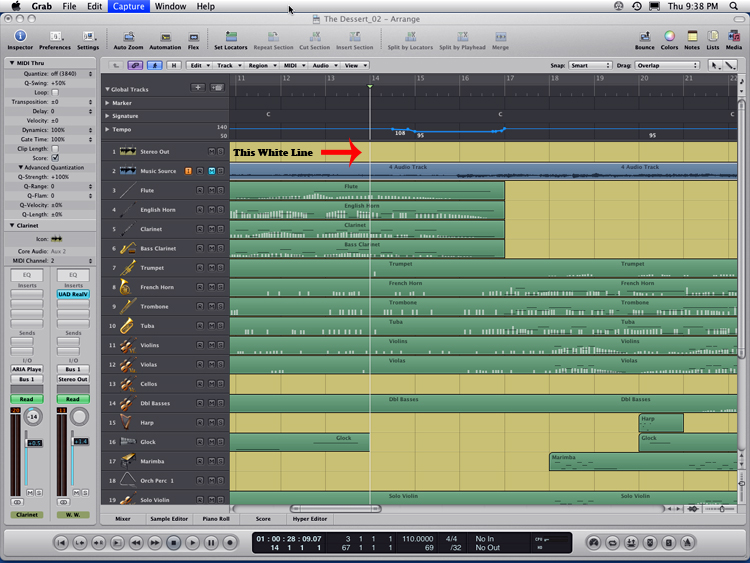Open the Window menu
This screenshot has width=750, height=563.
point(170,6)
